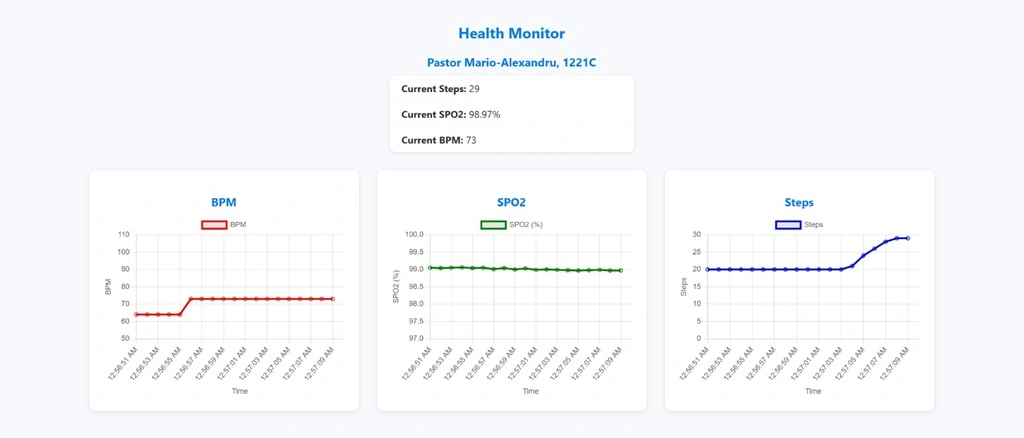Click the Time axis label under SPO2 chart
The width and height of the screenshot is (1024, 438).
click(530, 391)
